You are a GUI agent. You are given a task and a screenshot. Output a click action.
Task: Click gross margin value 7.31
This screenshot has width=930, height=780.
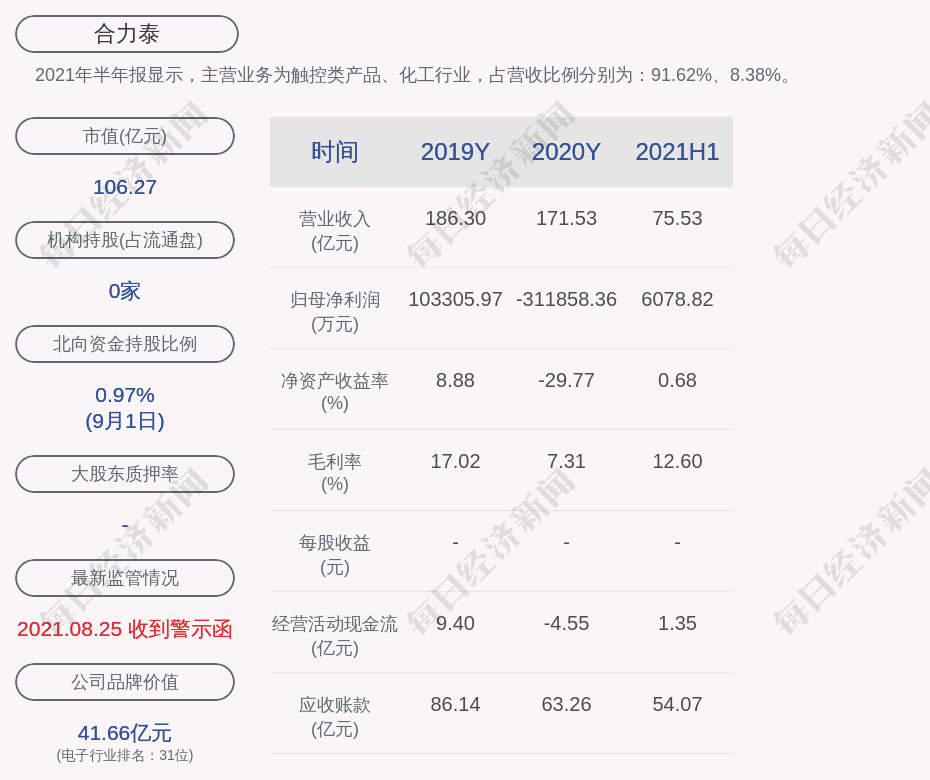[x=566, y=461]
